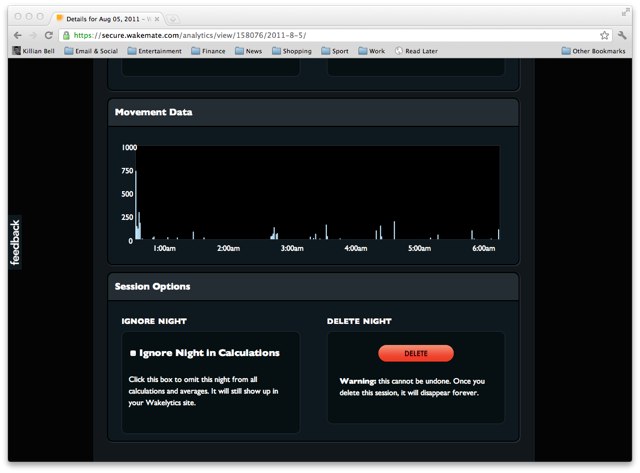Image resolution: width=640 pixels, height=473 pixels.
Task: Open the Entertainment bookmarks folder
Action: tap(155, 51)
